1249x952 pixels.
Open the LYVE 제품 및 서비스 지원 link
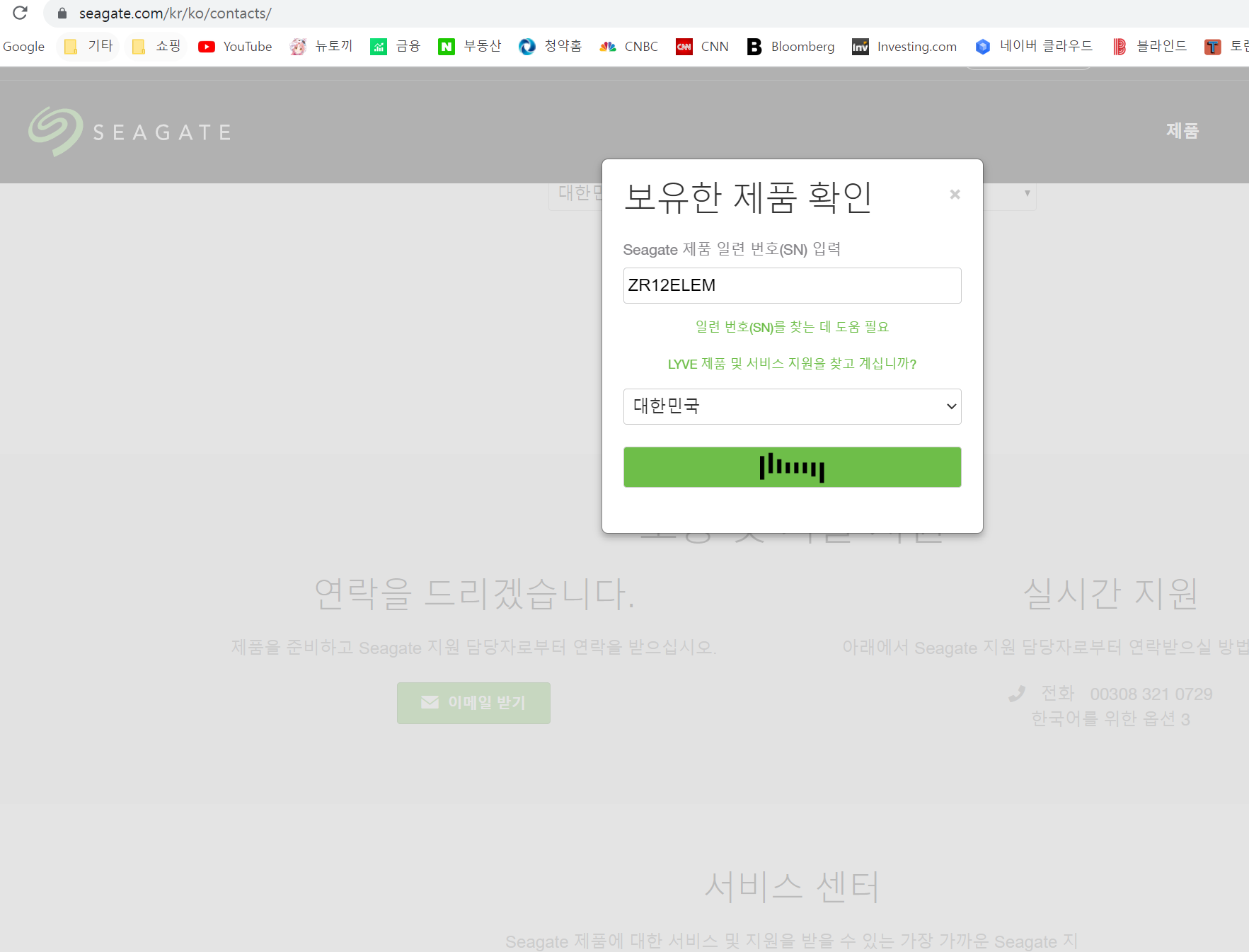(x=792, y=363)
